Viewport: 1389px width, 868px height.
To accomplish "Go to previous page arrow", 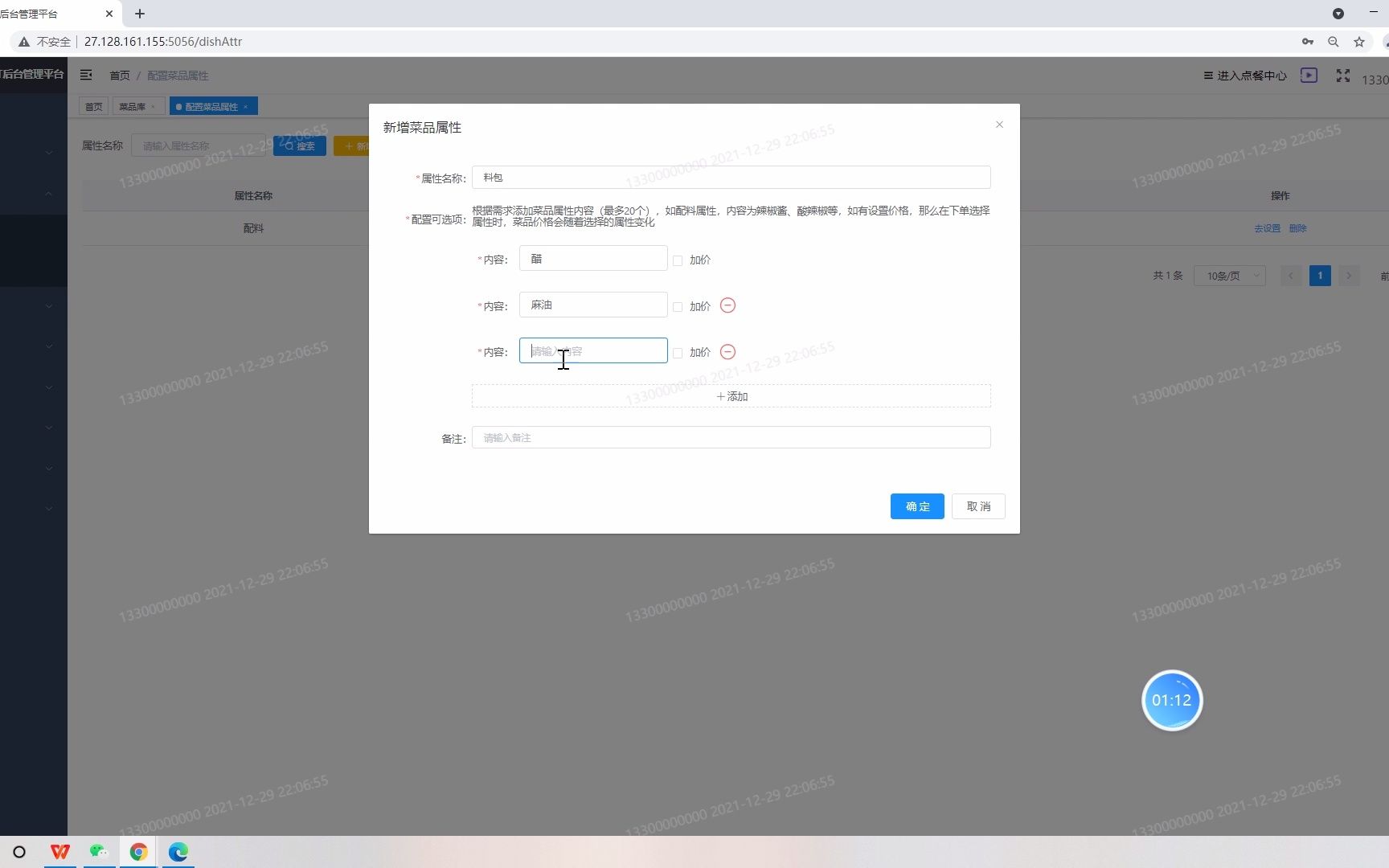I will (1291, 276).
